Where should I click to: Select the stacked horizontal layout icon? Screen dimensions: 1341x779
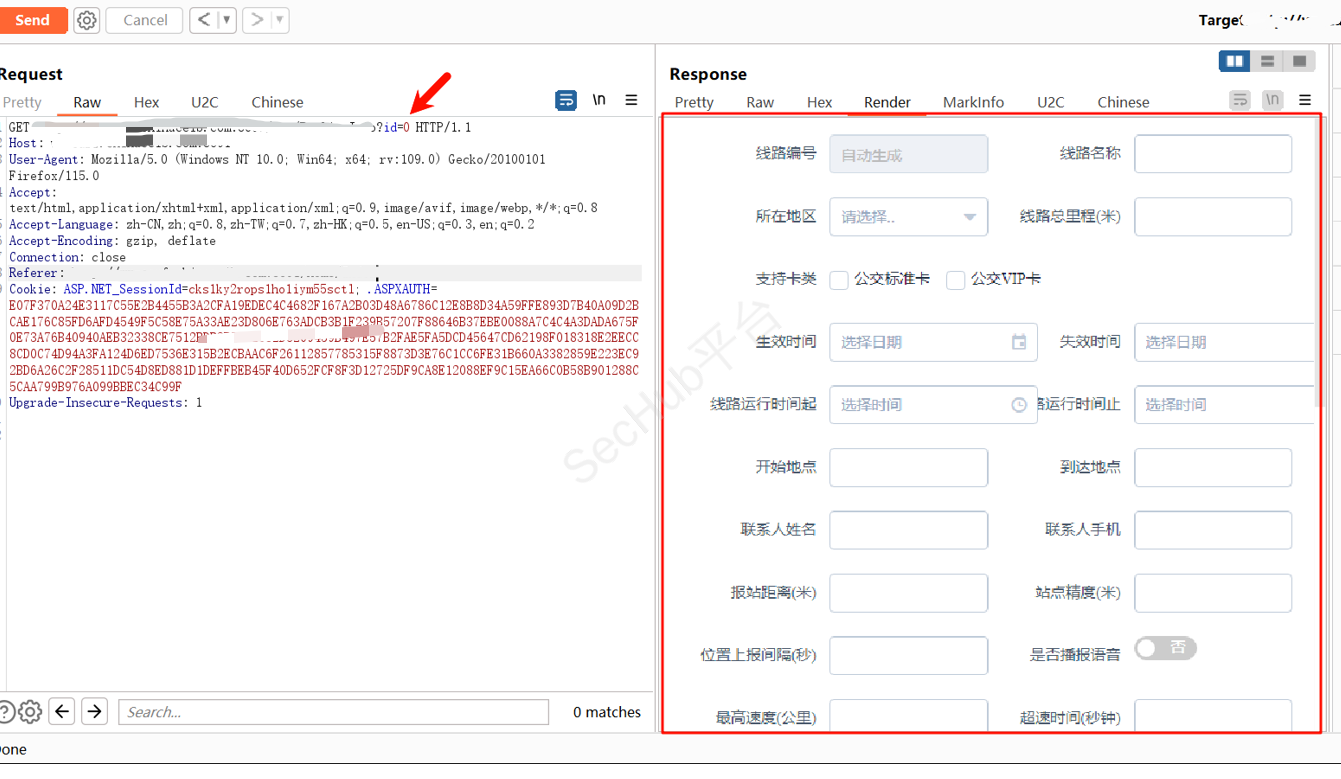1267,62
